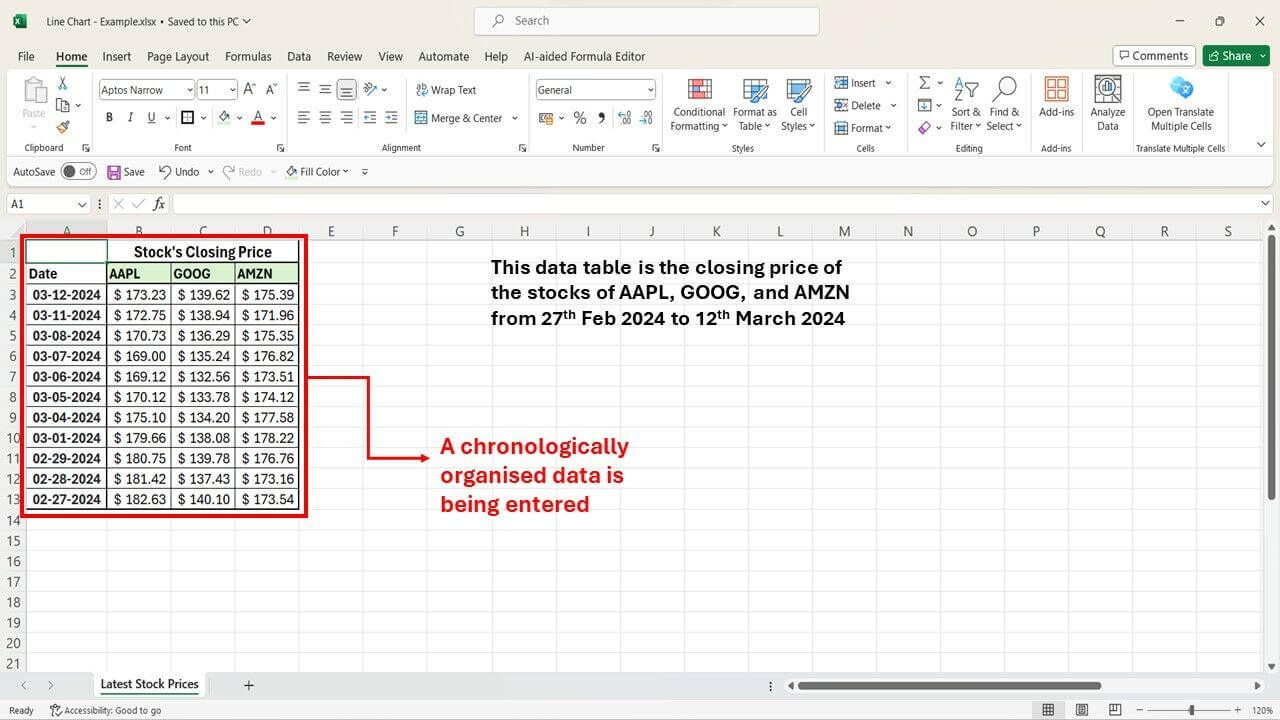Toggle Bottom Align for cells
Image resolution: width=1280 pixels, height=720 pixels.
click(346, 90)
